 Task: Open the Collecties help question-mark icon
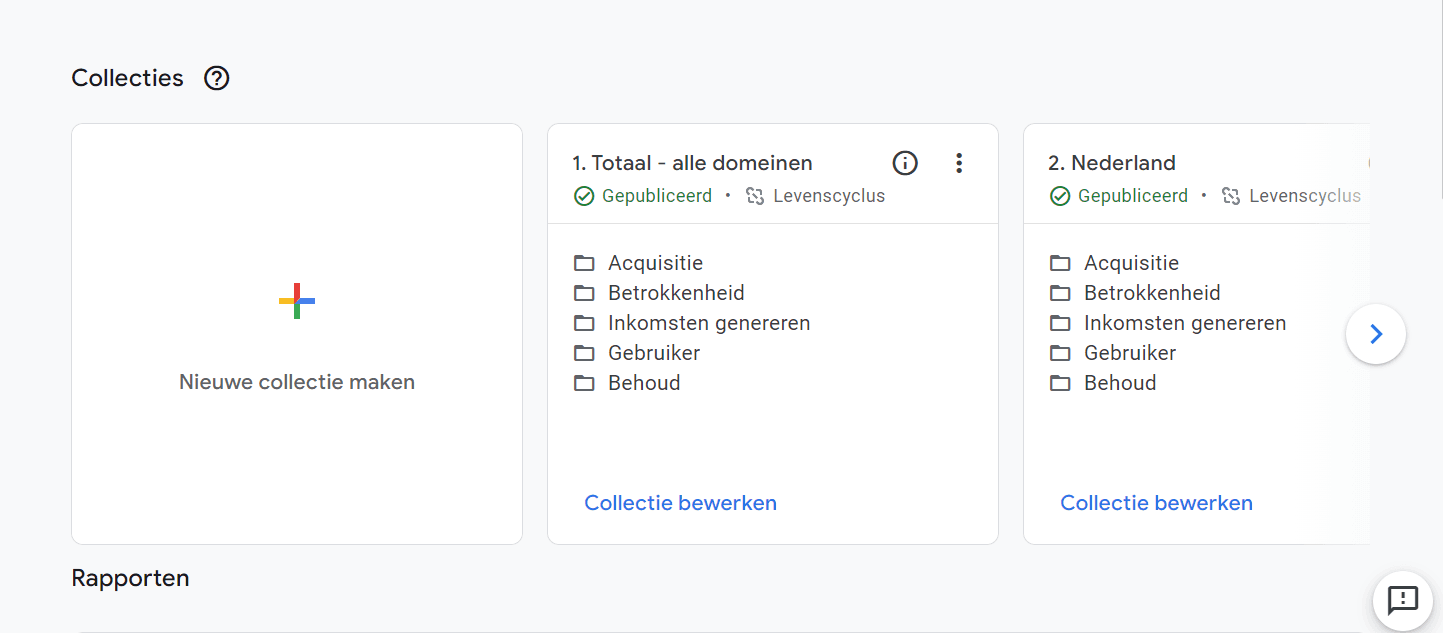pyautogui.click(x=216, y=78)
